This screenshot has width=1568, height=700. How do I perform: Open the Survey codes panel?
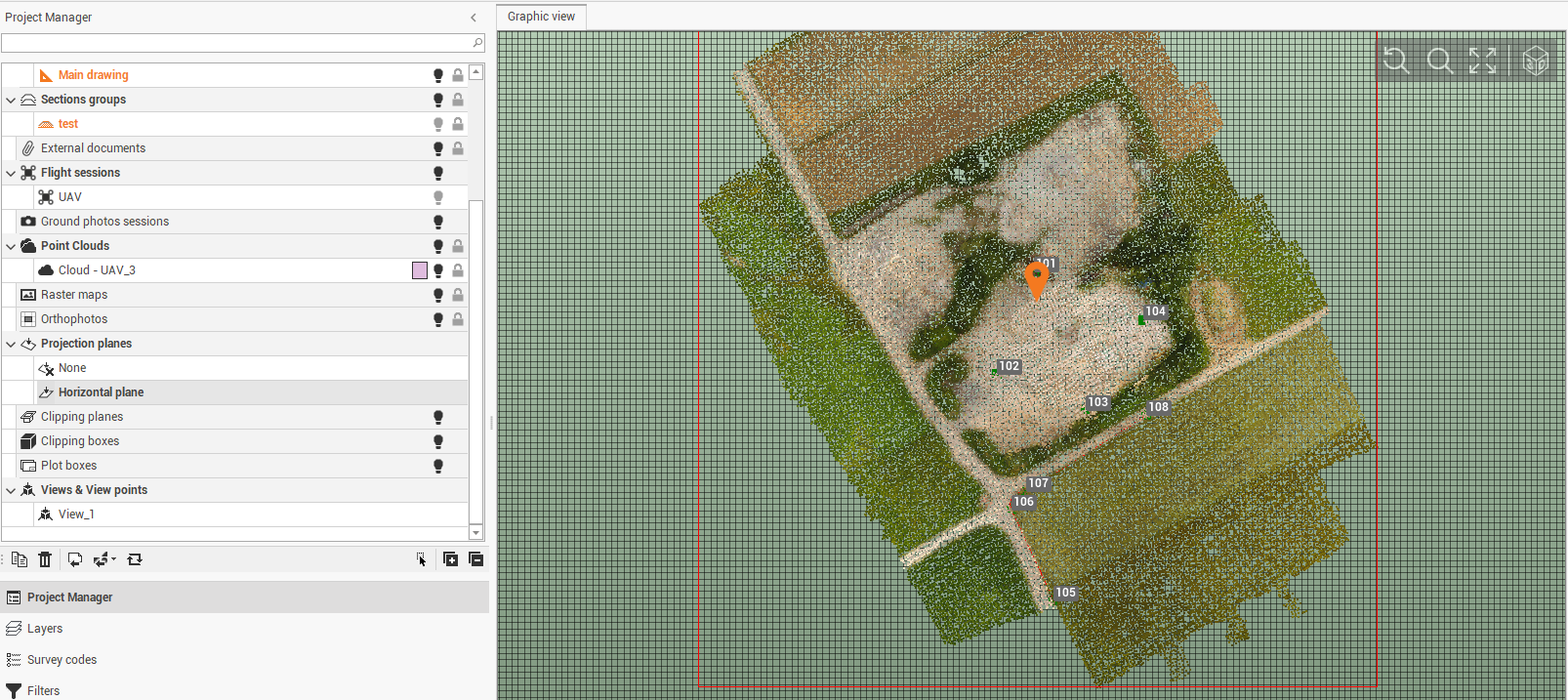pos(62,660)
